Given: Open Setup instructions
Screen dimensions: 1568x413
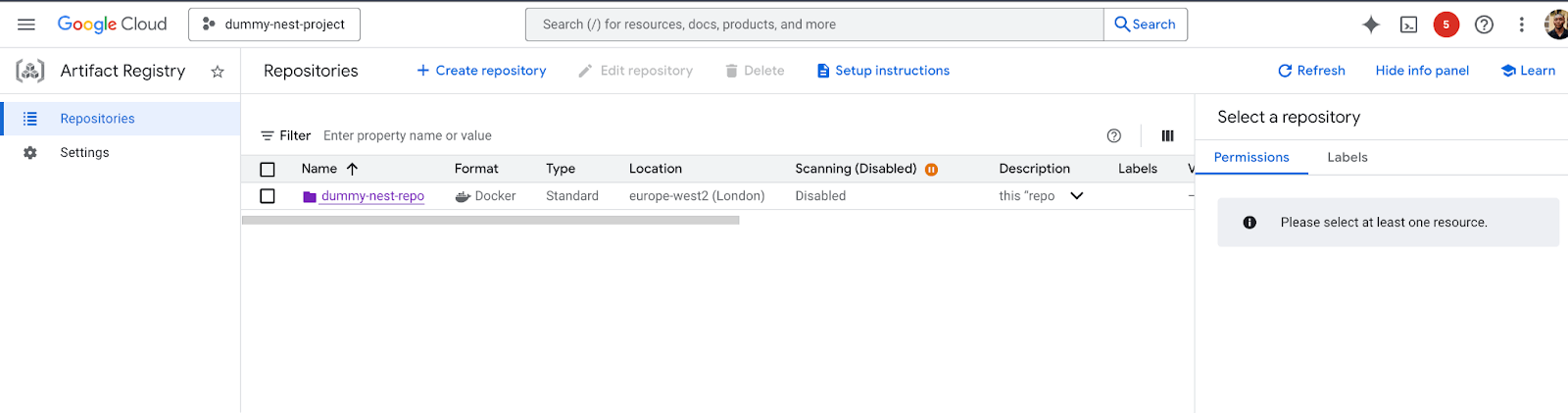Looking at the screenshot, I should [x=883, y=71].
